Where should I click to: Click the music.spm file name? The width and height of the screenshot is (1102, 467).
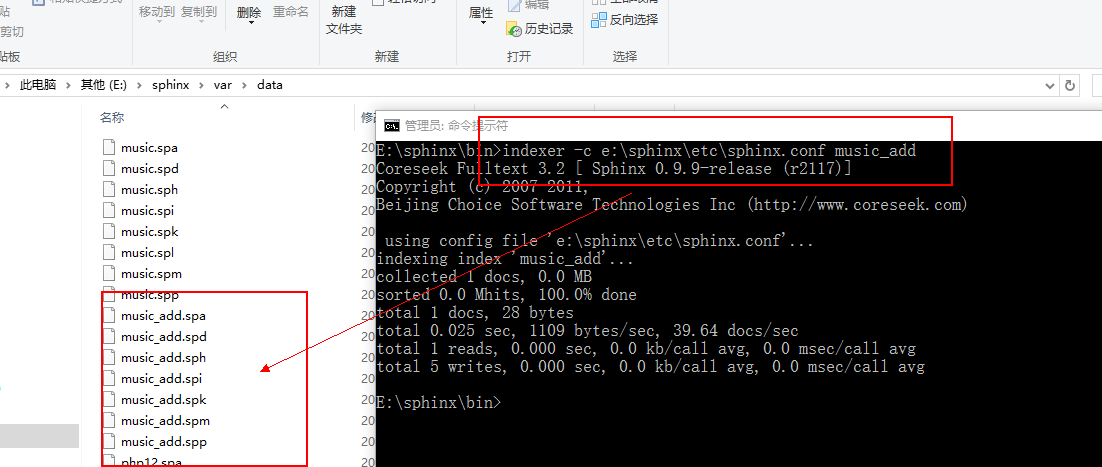(x=151, y=273)
